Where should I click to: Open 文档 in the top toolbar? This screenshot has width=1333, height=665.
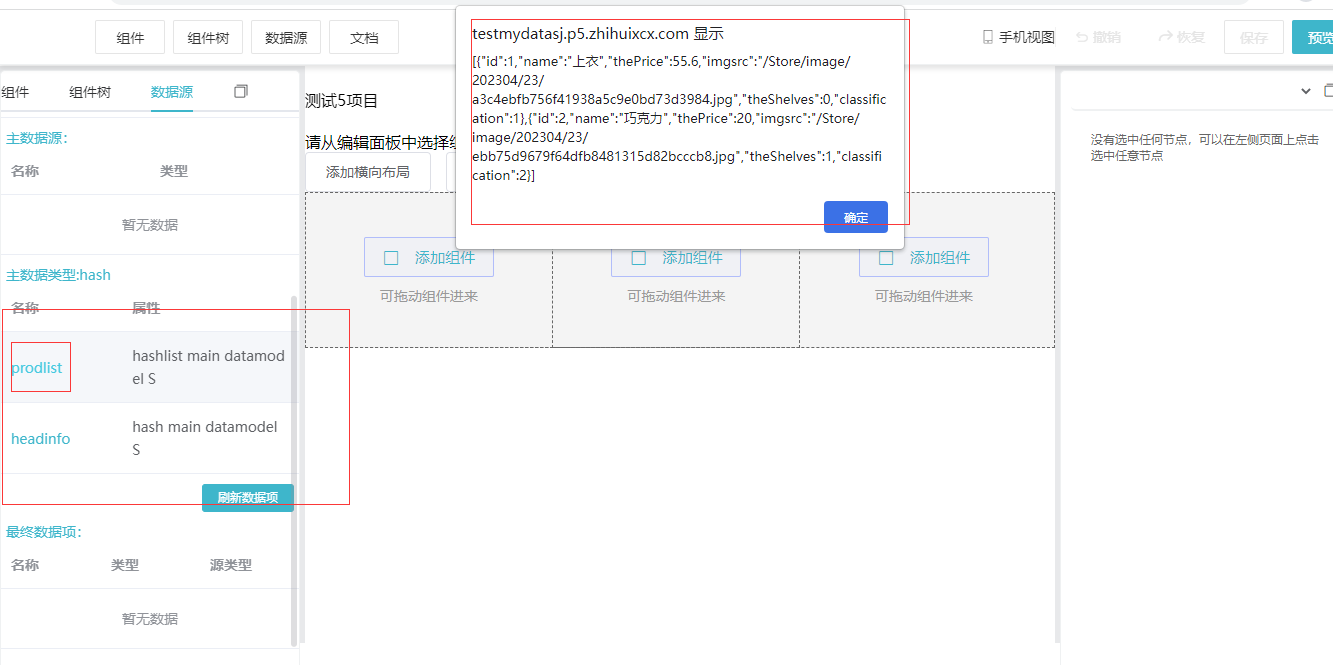[364, 37]
